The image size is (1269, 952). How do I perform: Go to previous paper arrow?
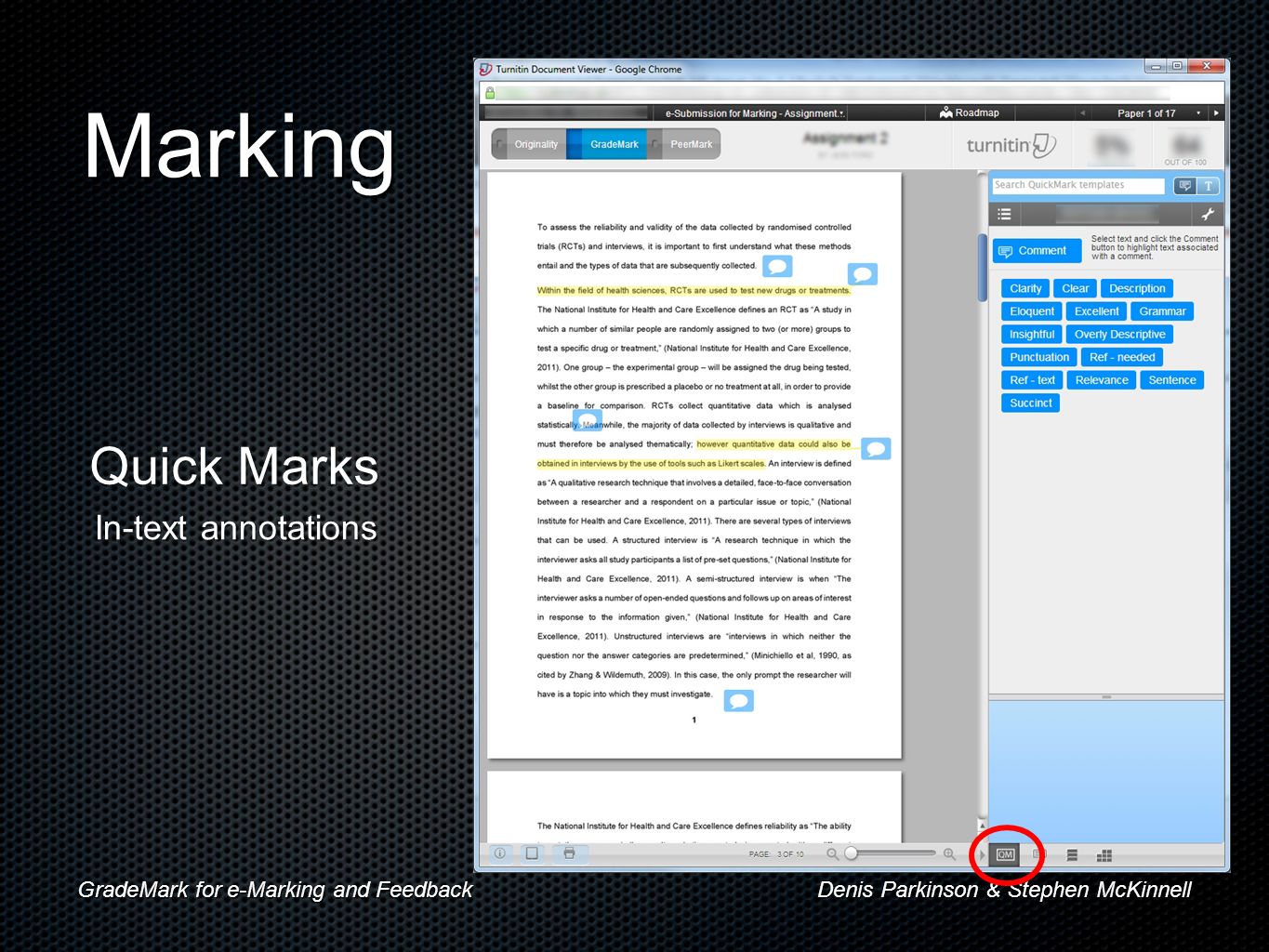[1082, 113]
